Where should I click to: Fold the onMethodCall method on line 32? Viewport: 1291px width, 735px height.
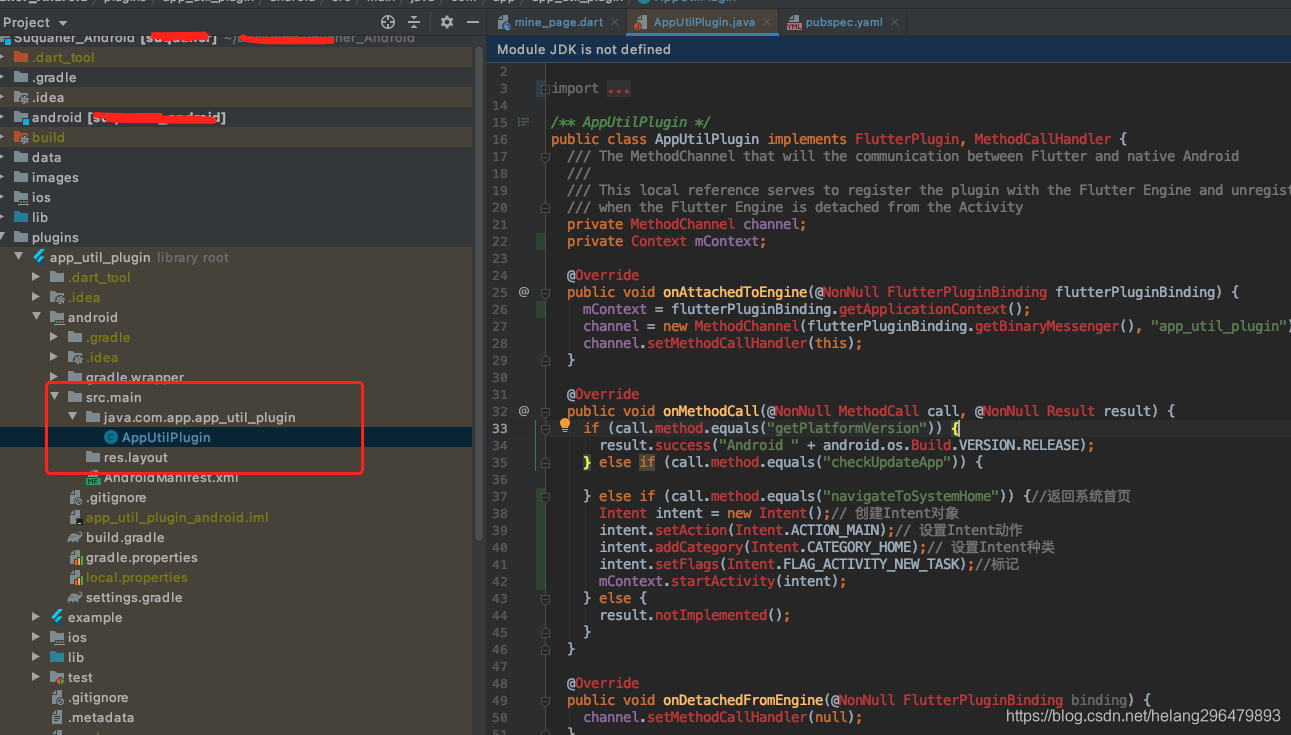tap(545, 411)
